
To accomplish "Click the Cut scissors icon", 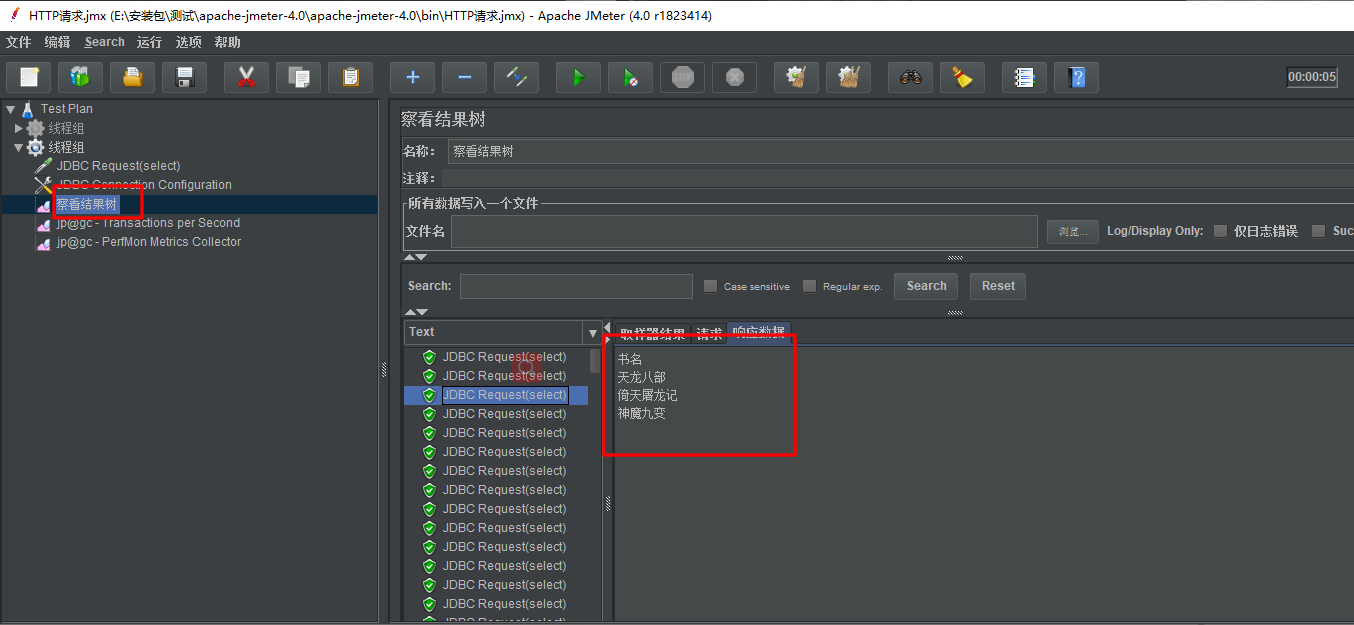I will coord(246,77).
